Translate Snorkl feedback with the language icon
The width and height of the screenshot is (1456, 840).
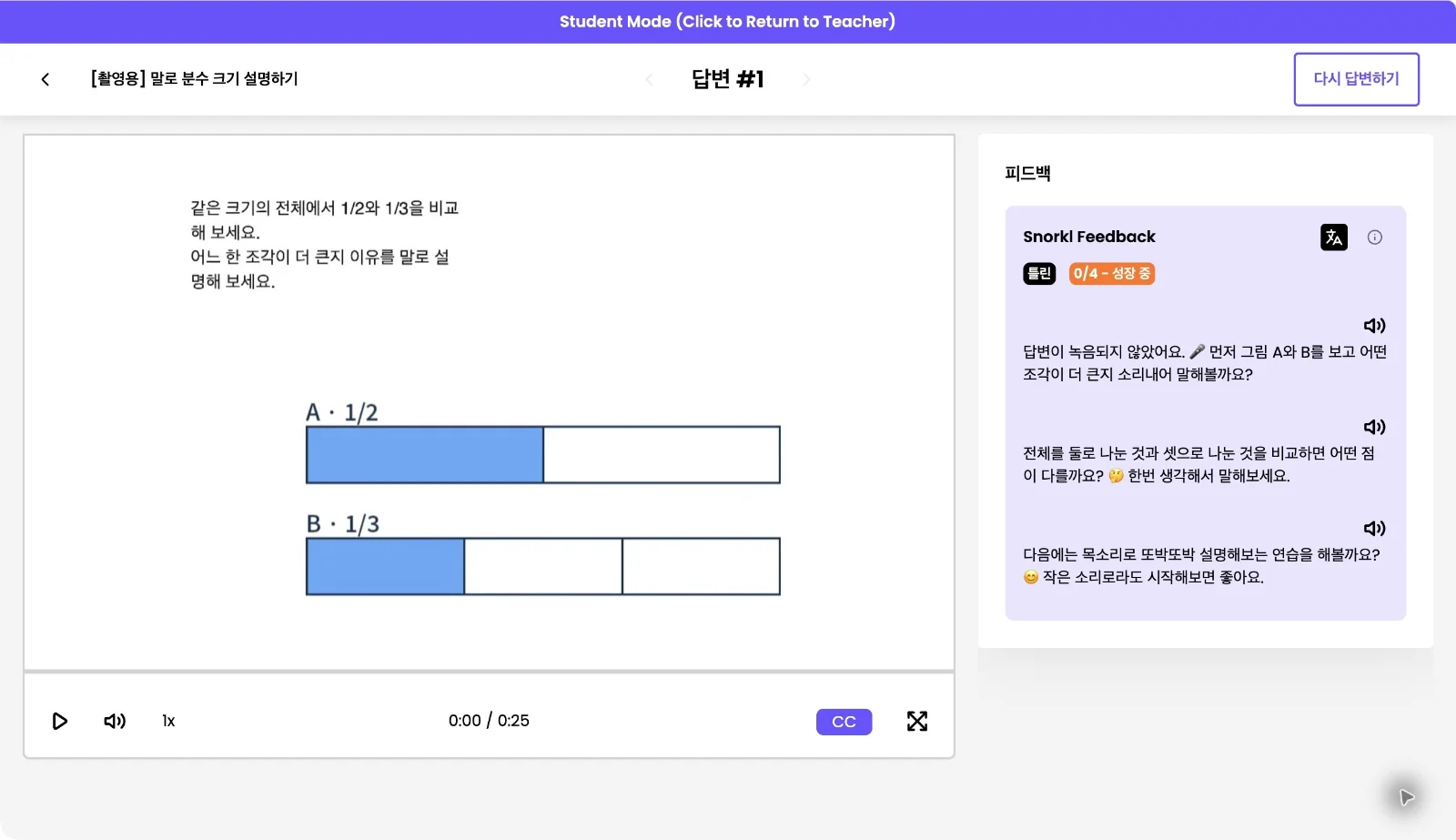1334,238
